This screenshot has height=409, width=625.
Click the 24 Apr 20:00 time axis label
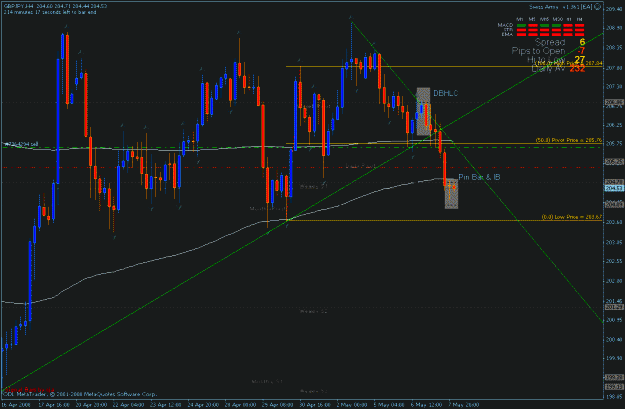(202, 405)
